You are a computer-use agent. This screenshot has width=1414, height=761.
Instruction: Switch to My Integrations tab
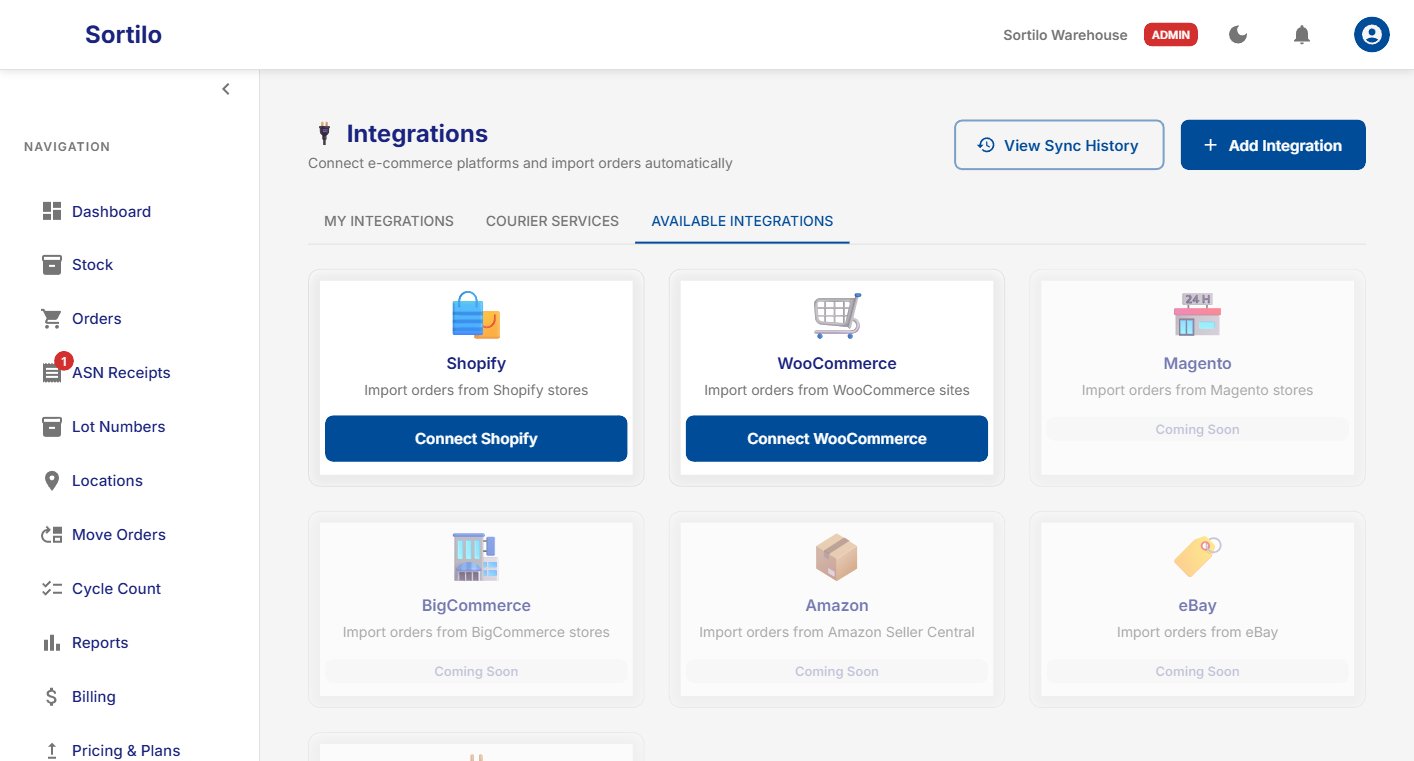pos(389,221)
